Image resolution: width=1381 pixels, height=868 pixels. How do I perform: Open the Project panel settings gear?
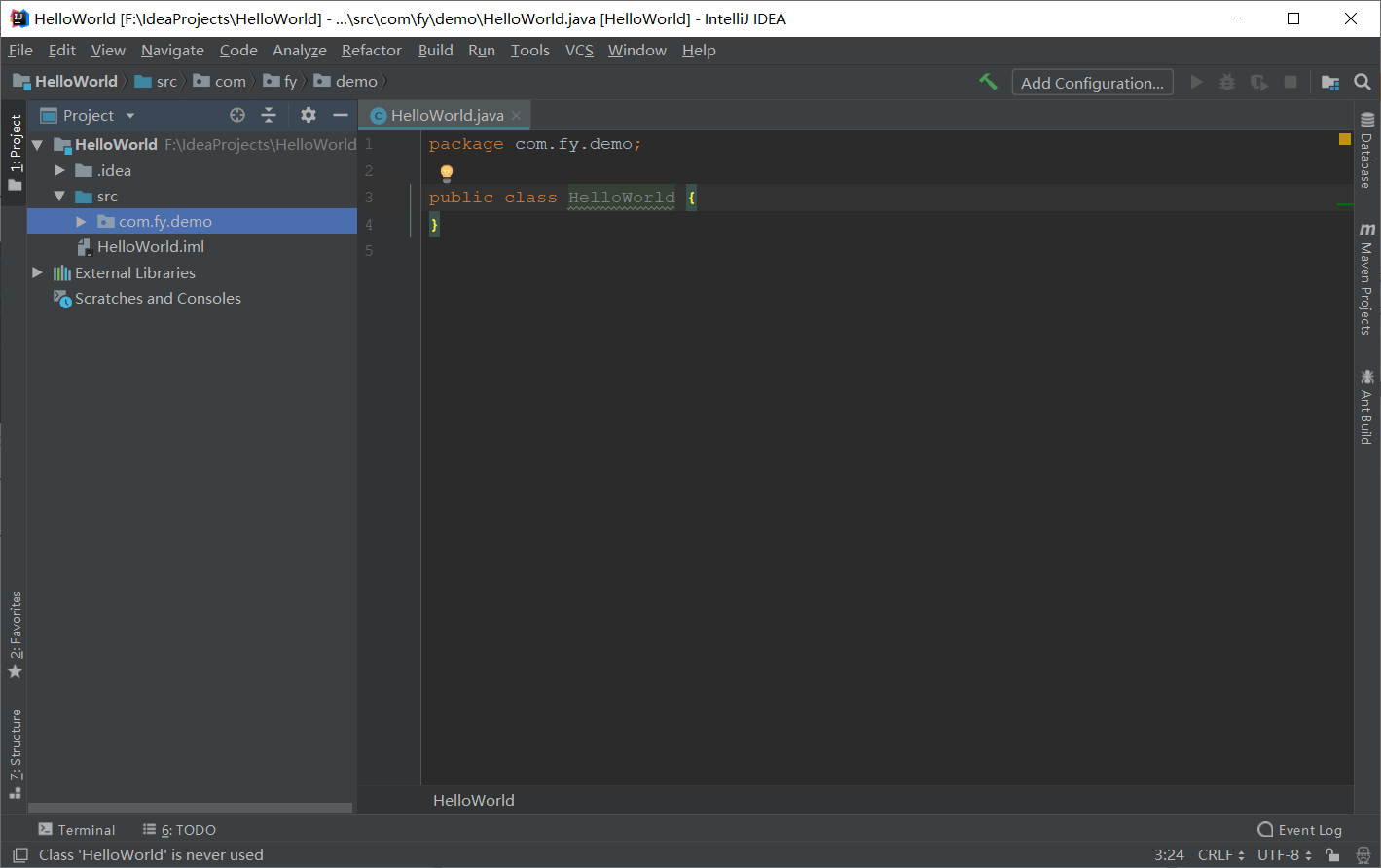pyautogui.click(x=309, y=115)
